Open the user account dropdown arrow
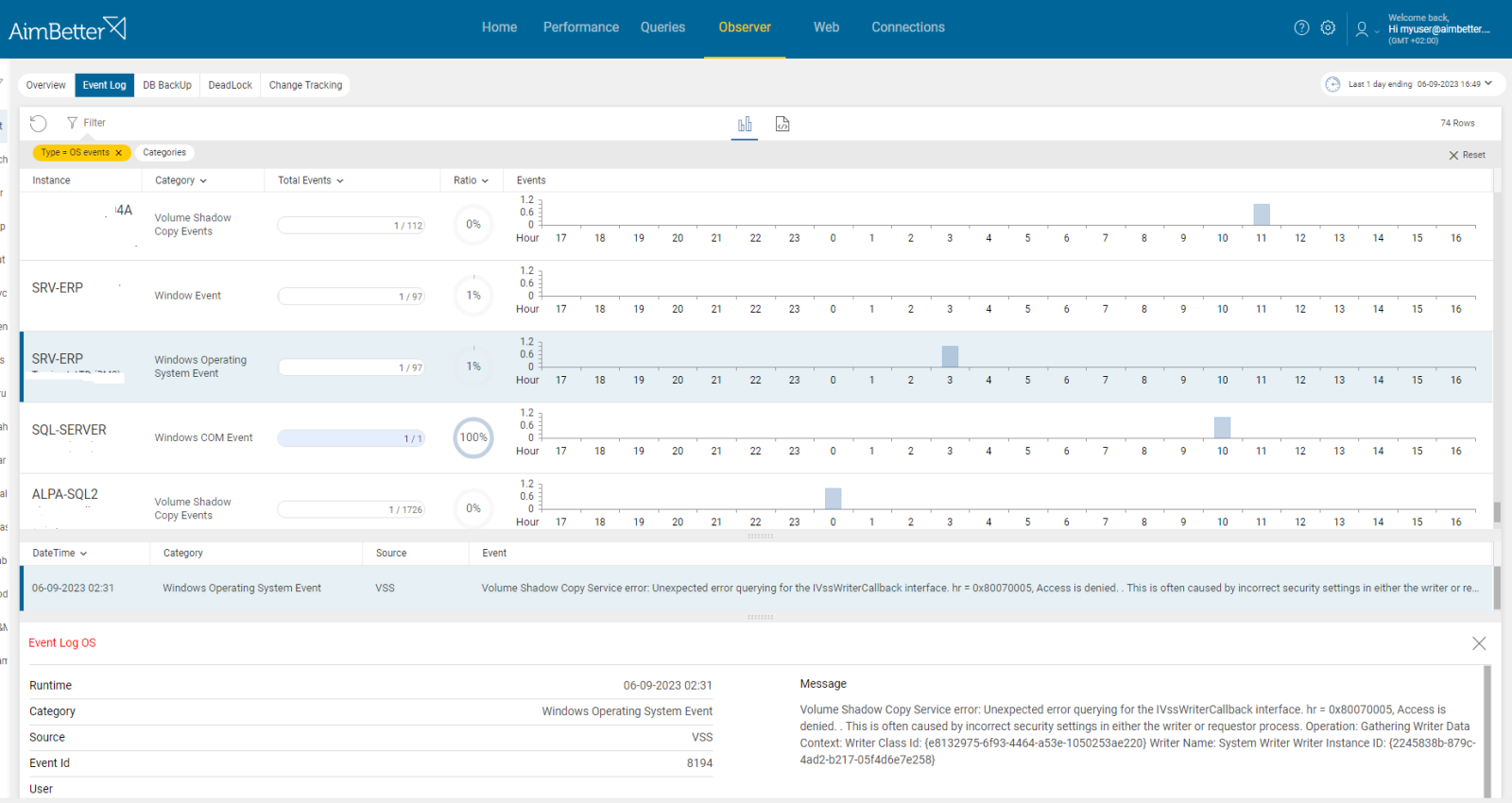 tap(1377, 31)
